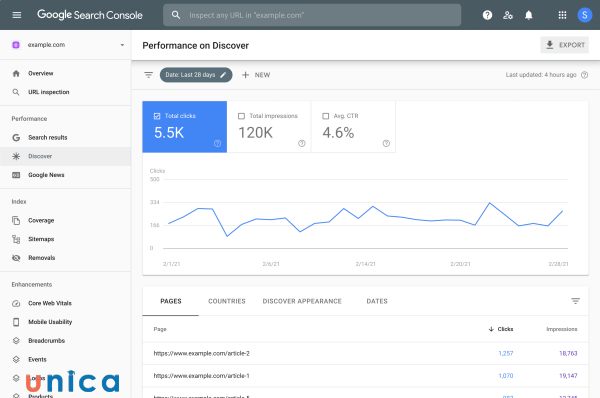
Task: Check the Avg. CTR checkbox
Action: point(326,116)
